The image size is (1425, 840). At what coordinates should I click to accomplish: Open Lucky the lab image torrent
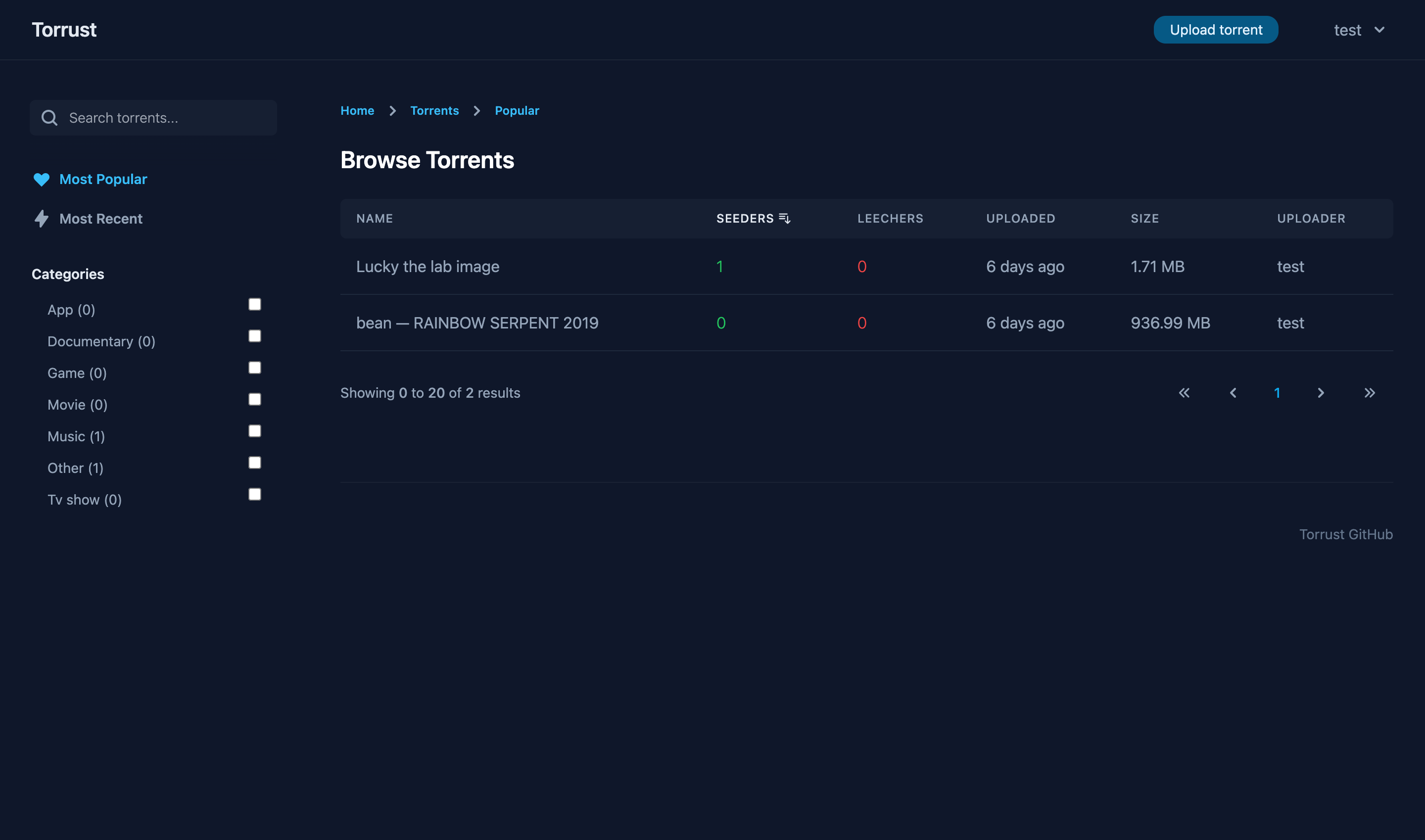point(427,267)
